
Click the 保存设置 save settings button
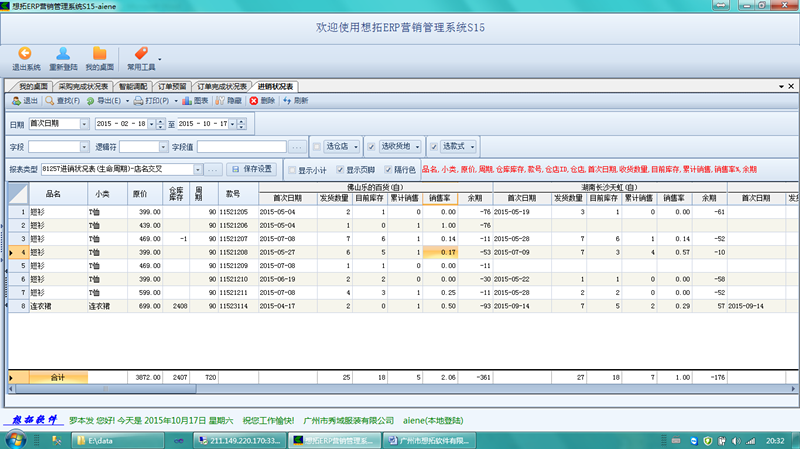[251, 169]
